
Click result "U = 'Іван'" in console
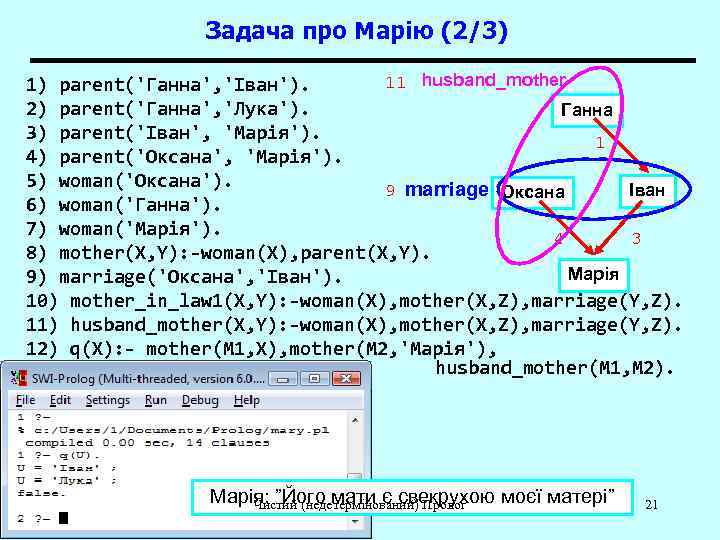(x=67, y=468)
